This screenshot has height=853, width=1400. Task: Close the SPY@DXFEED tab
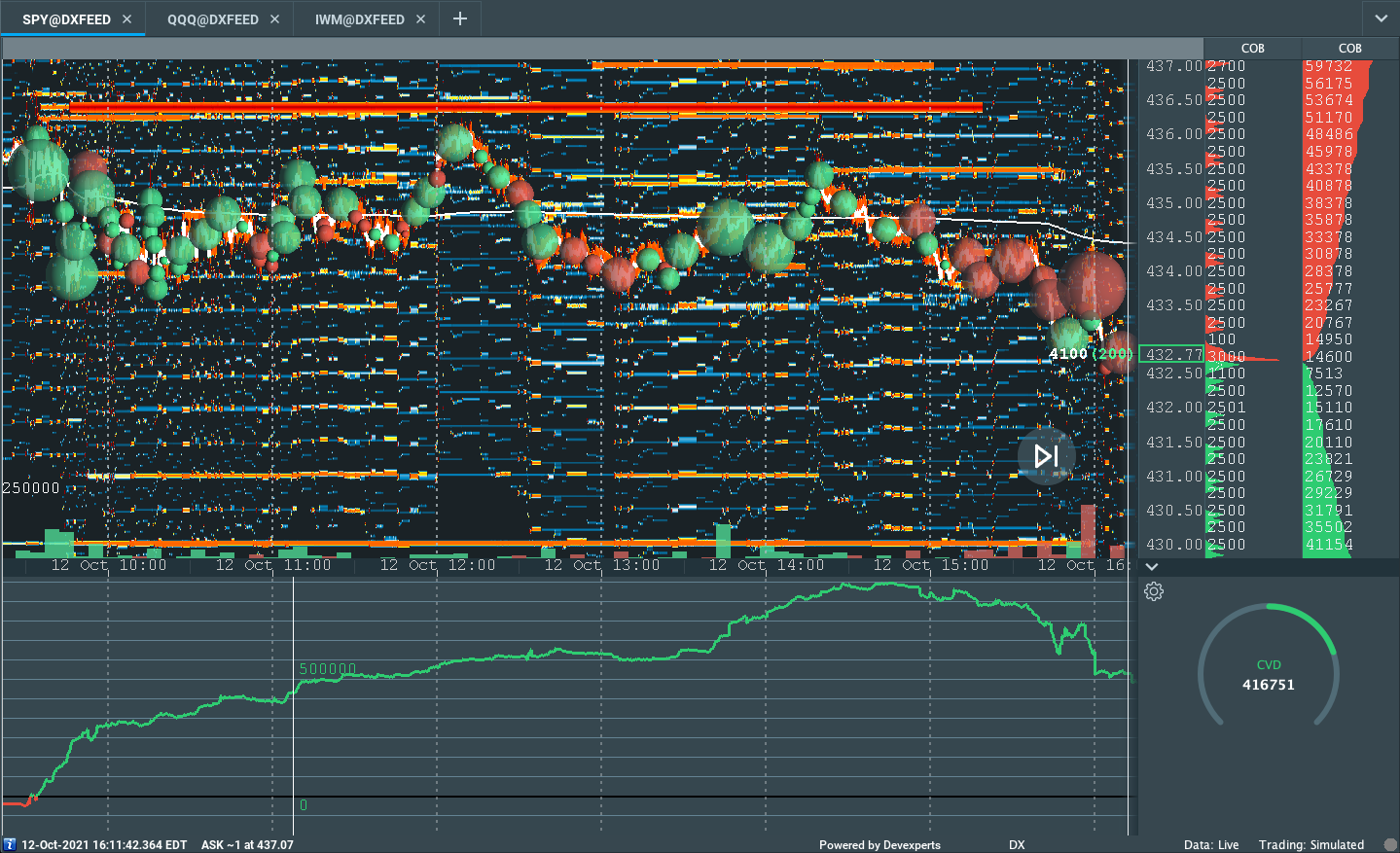(127, 19)
